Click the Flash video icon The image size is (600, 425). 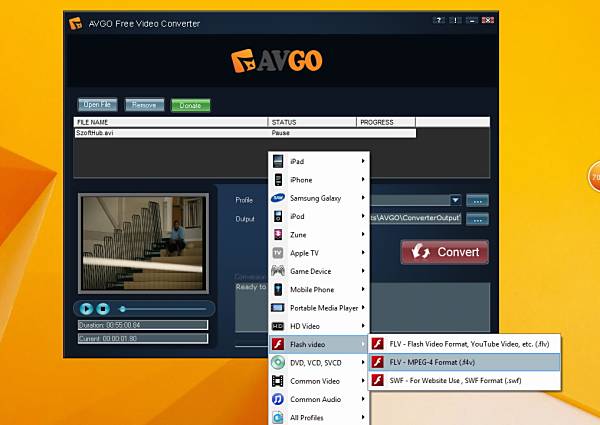[x=278, y=344]
